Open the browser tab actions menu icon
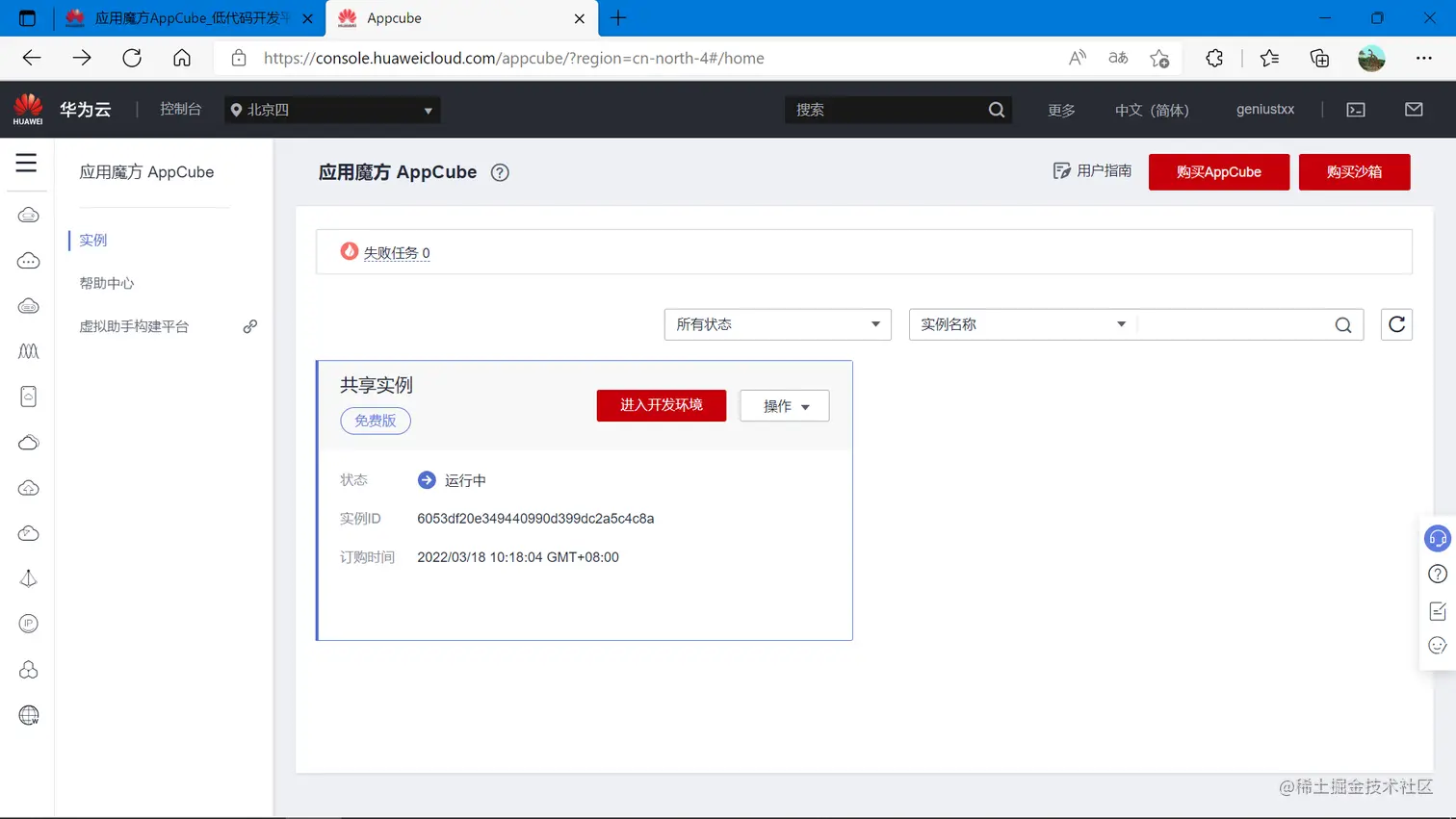Image resolution: width=1456 pixels, height=819 pixels. pos(27,18)
